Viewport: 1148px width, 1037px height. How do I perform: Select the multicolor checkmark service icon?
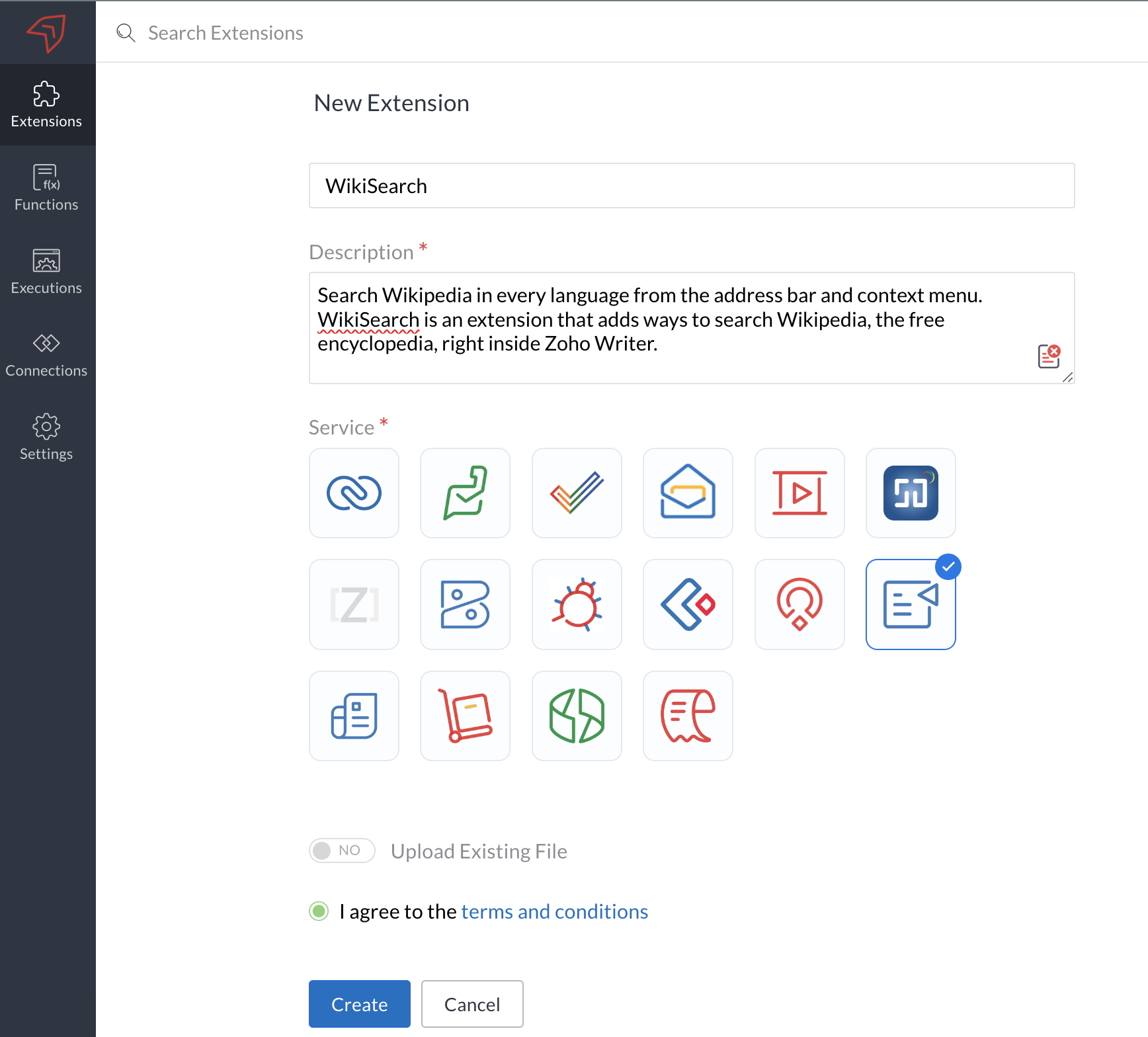coord(577,493)
